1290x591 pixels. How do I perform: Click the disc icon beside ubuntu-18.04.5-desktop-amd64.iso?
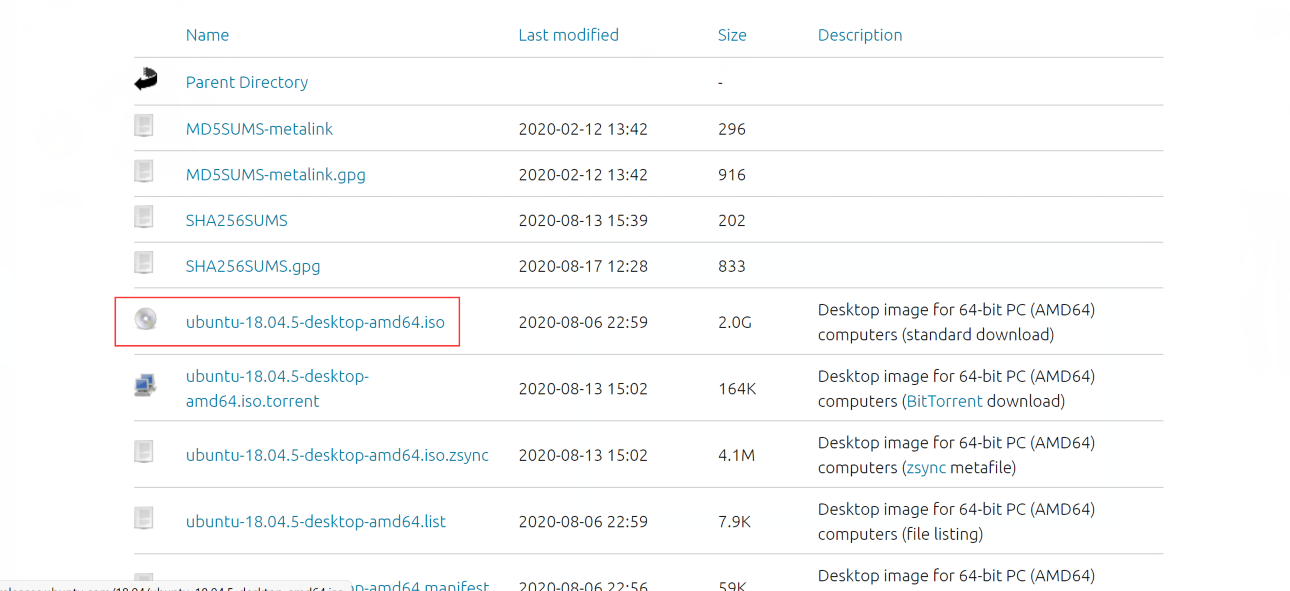tap(146, 320)
